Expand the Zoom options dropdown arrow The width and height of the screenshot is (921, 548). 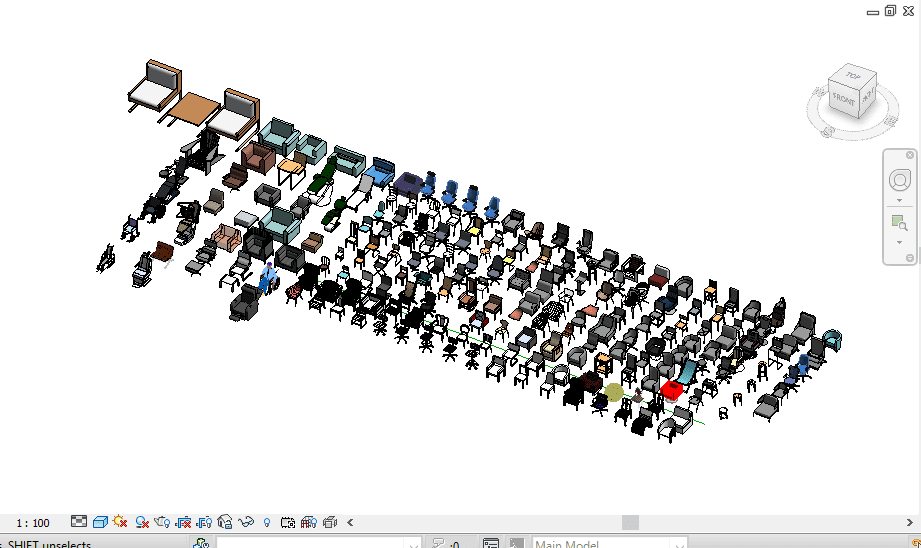click(899, 242)
